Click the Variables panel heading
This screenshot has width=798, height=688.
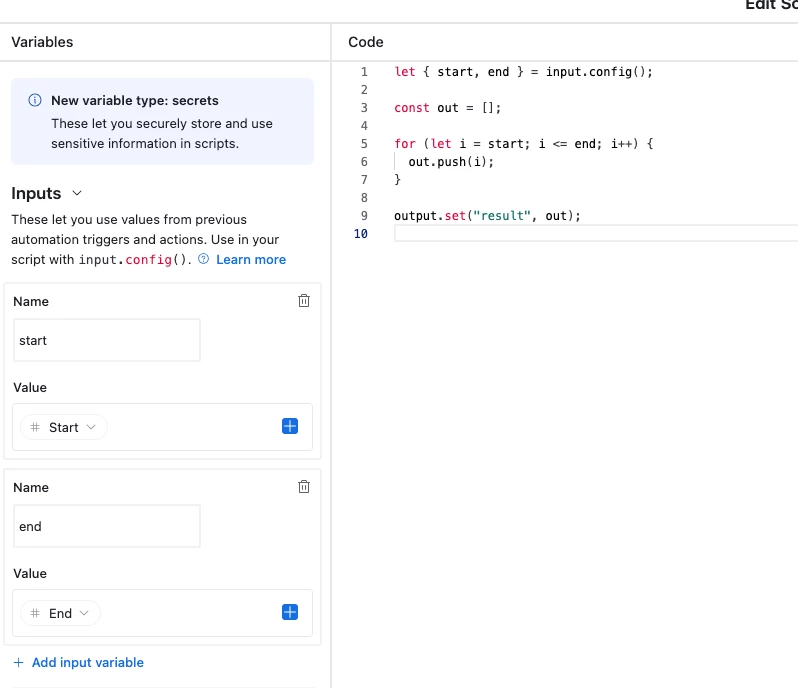tap(42, 42)
